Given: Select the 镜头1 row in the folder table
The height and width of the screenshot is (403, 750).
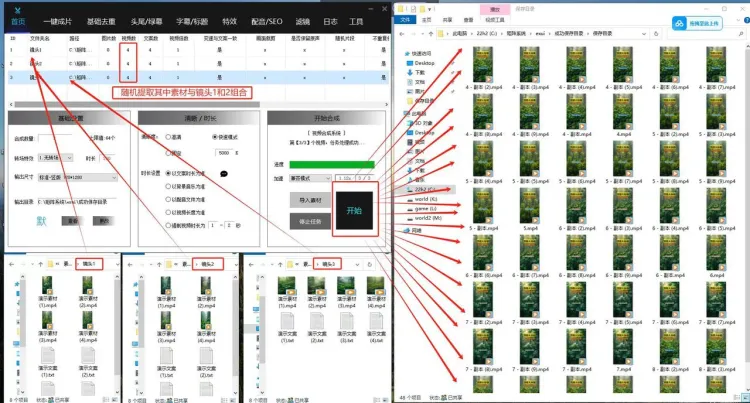Looking at the screenshot, I should pos(198,50).
